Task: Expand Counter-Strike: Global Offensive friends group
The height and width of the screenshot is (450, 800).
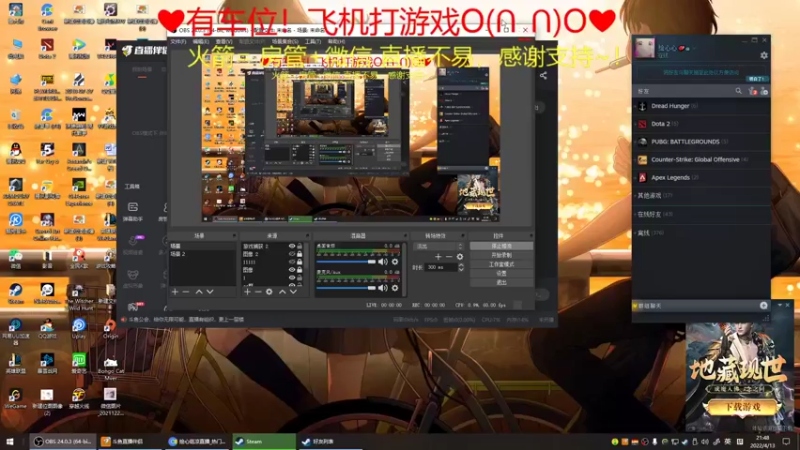Action: 701,160
